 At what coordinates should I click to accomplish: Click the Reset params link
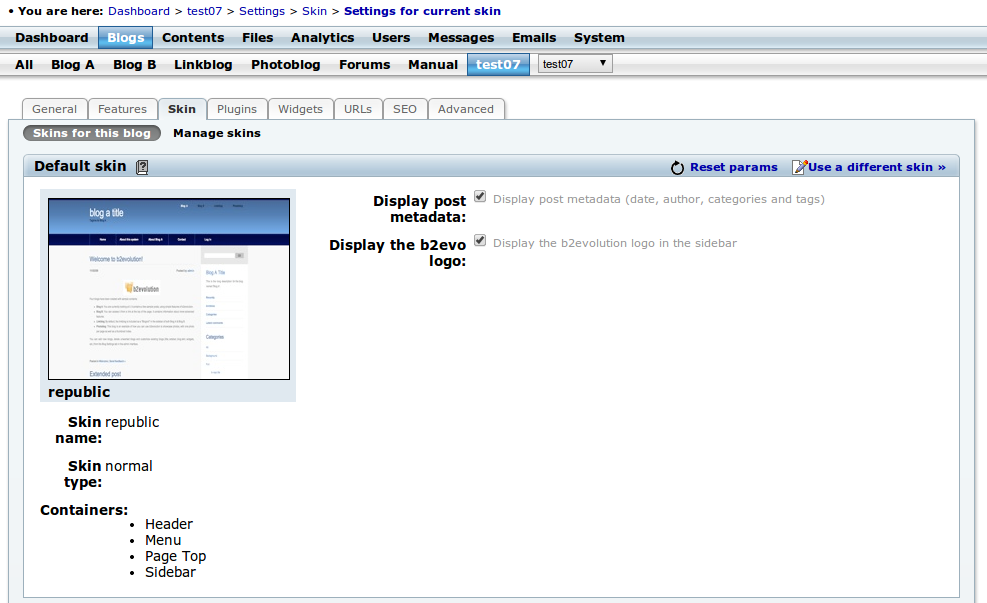click(733, 167)
